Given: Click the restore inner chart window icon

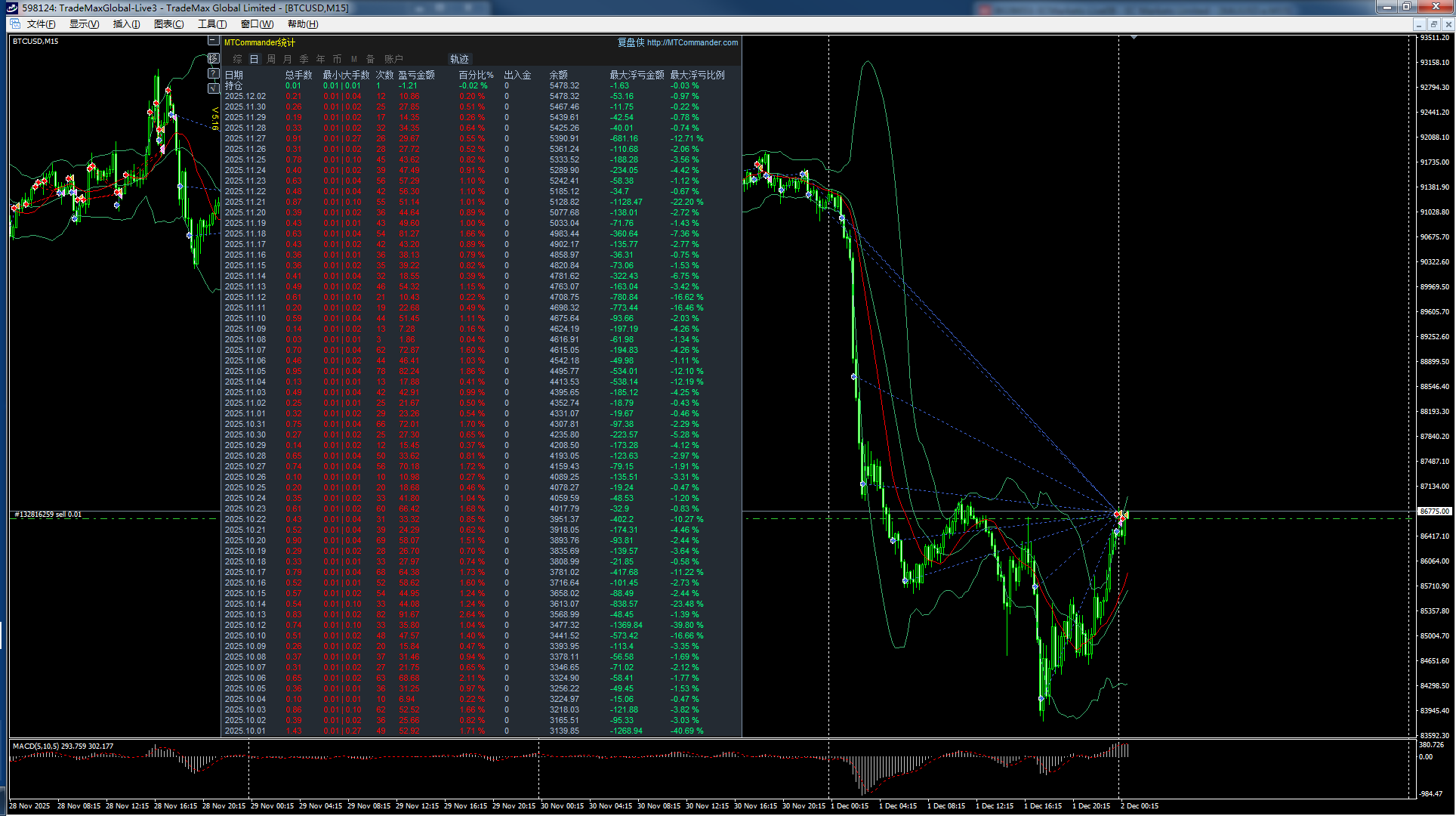Looking at the screenshot, I should (1433, 24).
